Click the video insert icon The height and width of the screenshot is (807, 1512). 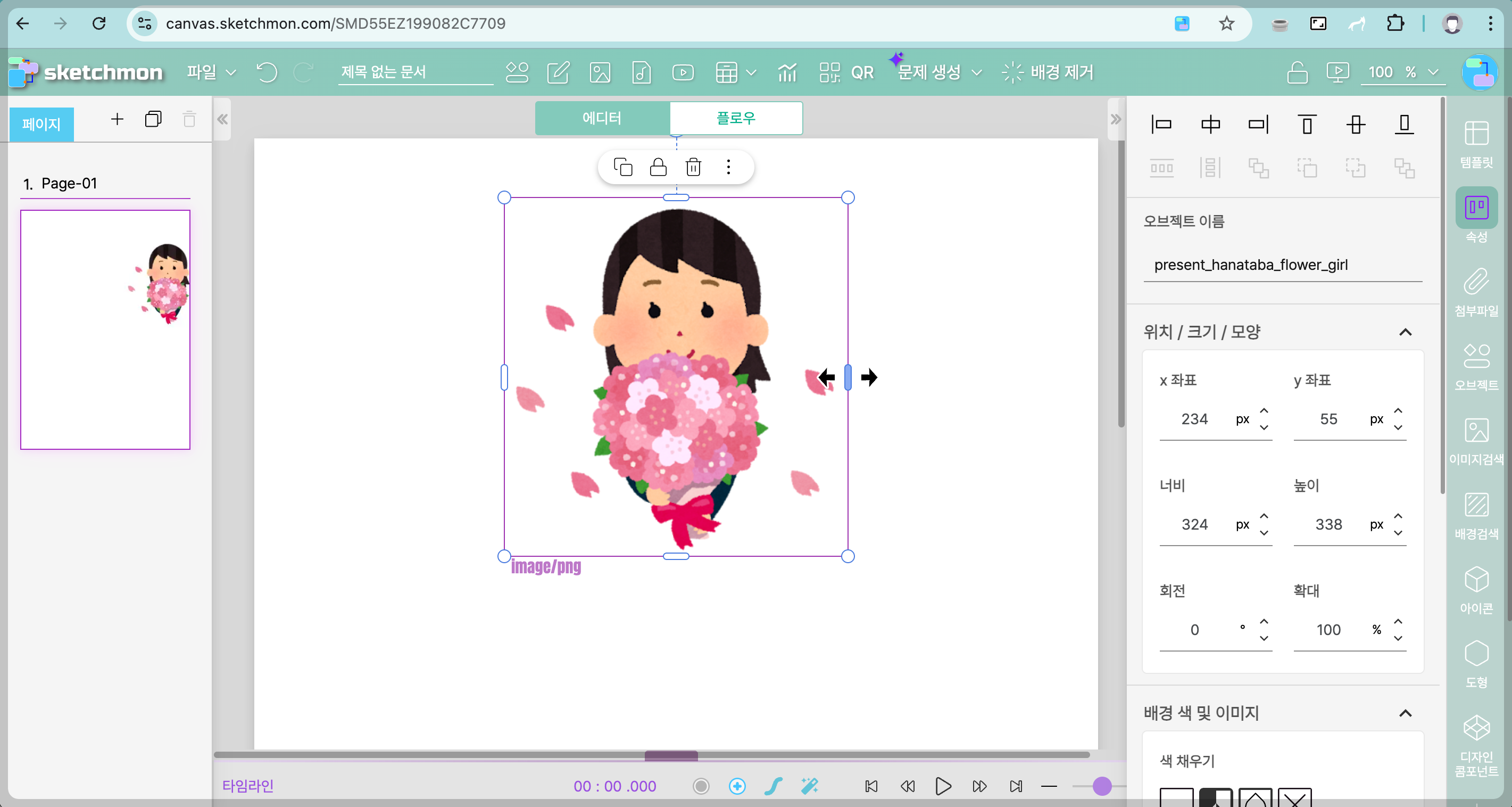pyautogui.click(x=683, y=72)
